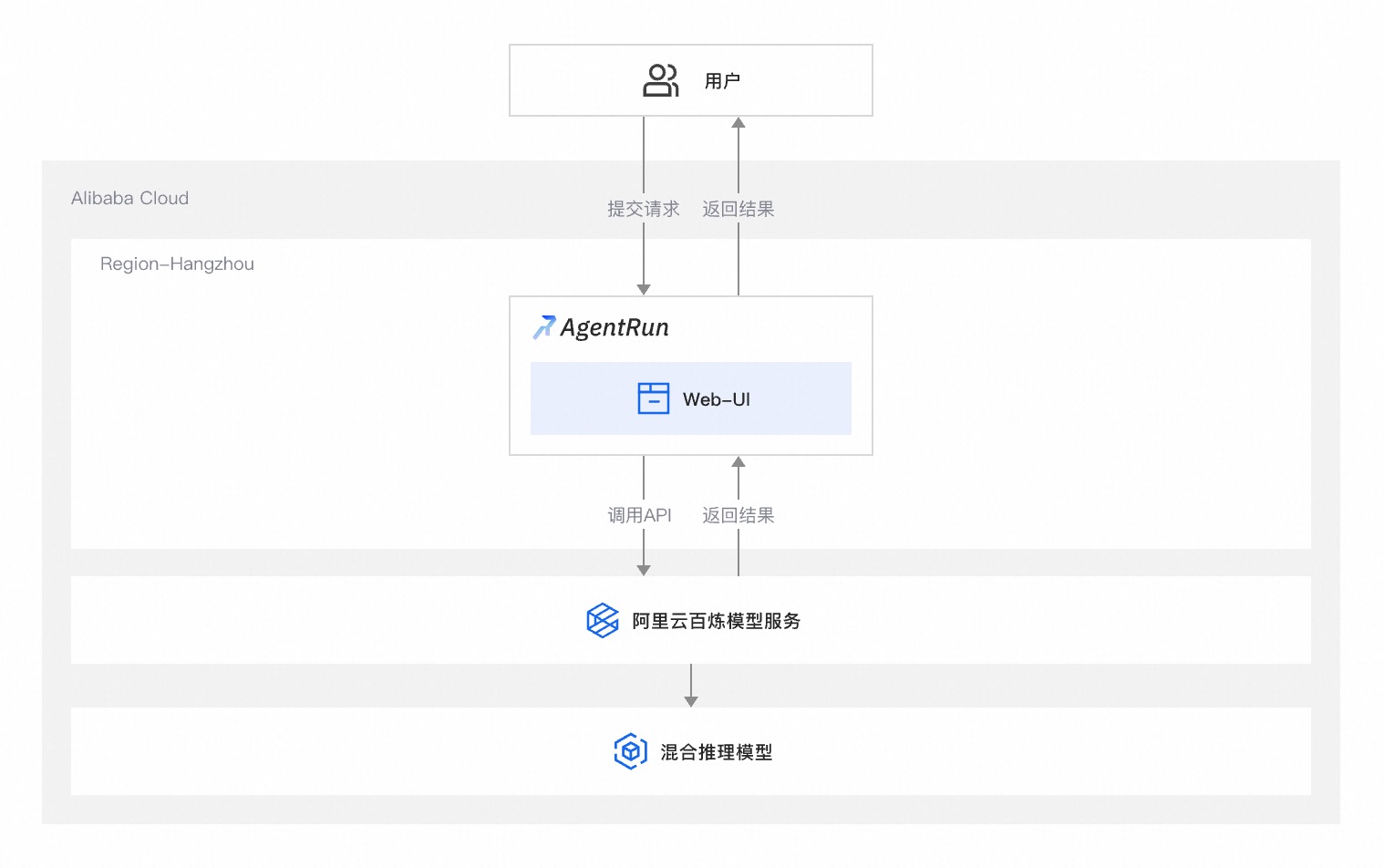This screenshot has width=1384, height=868.
Task: Click the 混合推理模型 text
Action: click(717, 752)
